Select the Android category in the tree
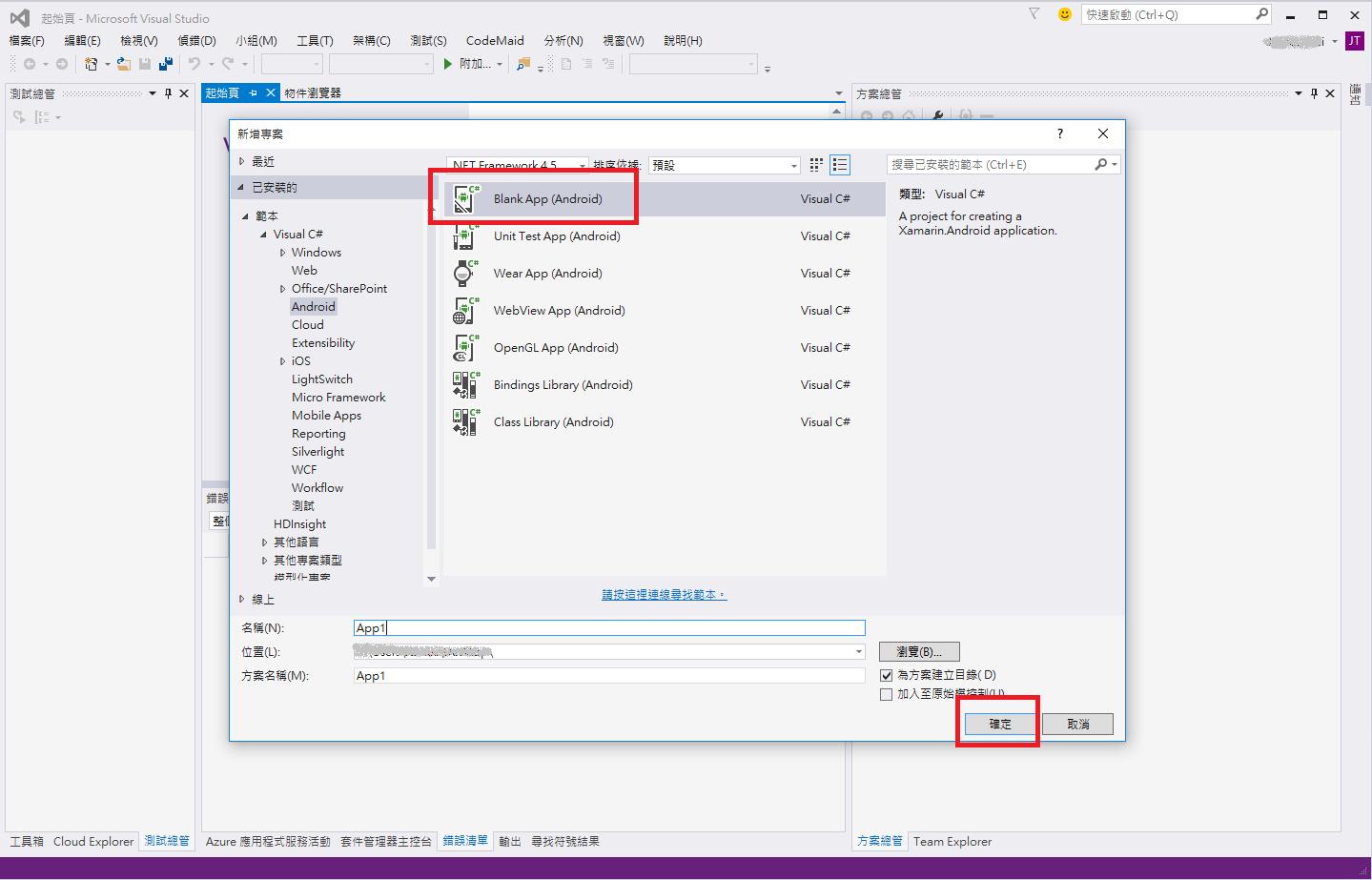Screen dimensions: 1372x880 click(314, 307)
